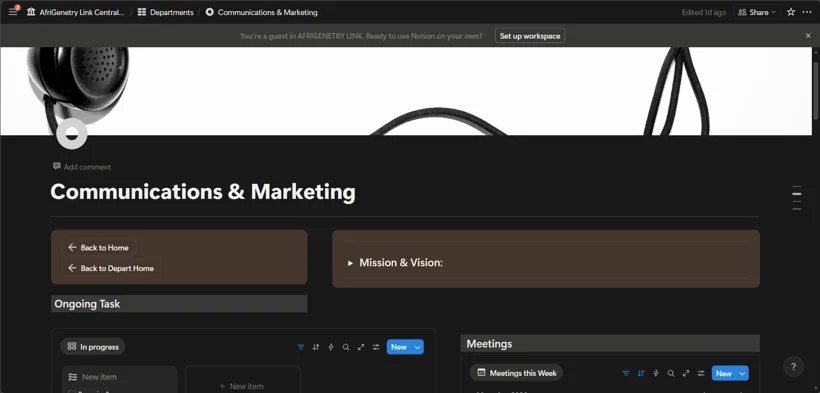Open sort for In progress database
The height and width of the screenshot is (393, 820).
pos(316,347)
